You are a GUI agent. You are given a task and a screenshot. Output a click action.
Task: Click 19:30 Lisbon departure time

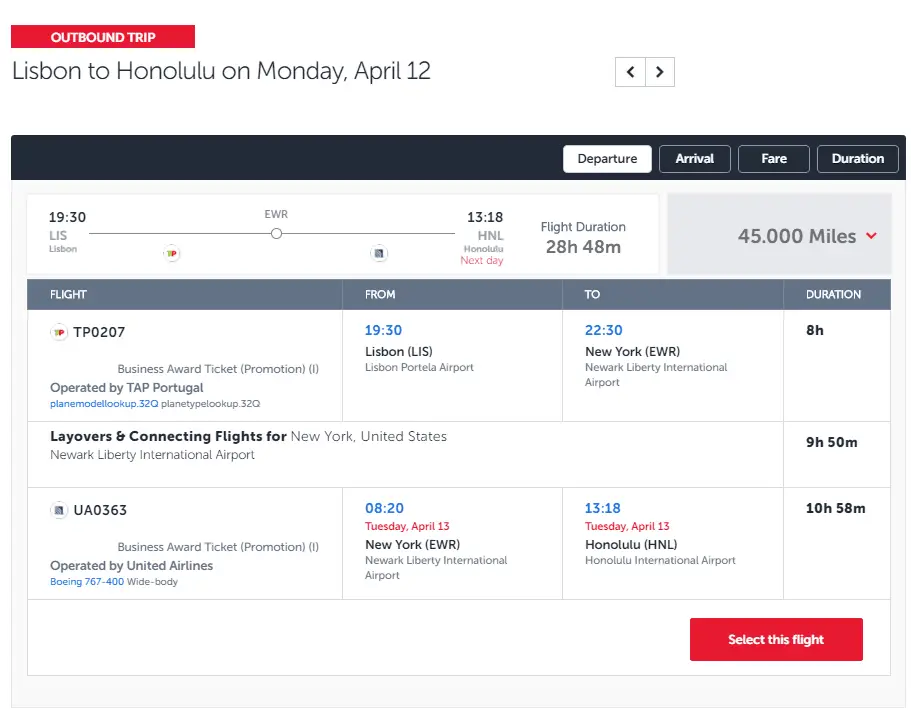[x=383, y=330]
